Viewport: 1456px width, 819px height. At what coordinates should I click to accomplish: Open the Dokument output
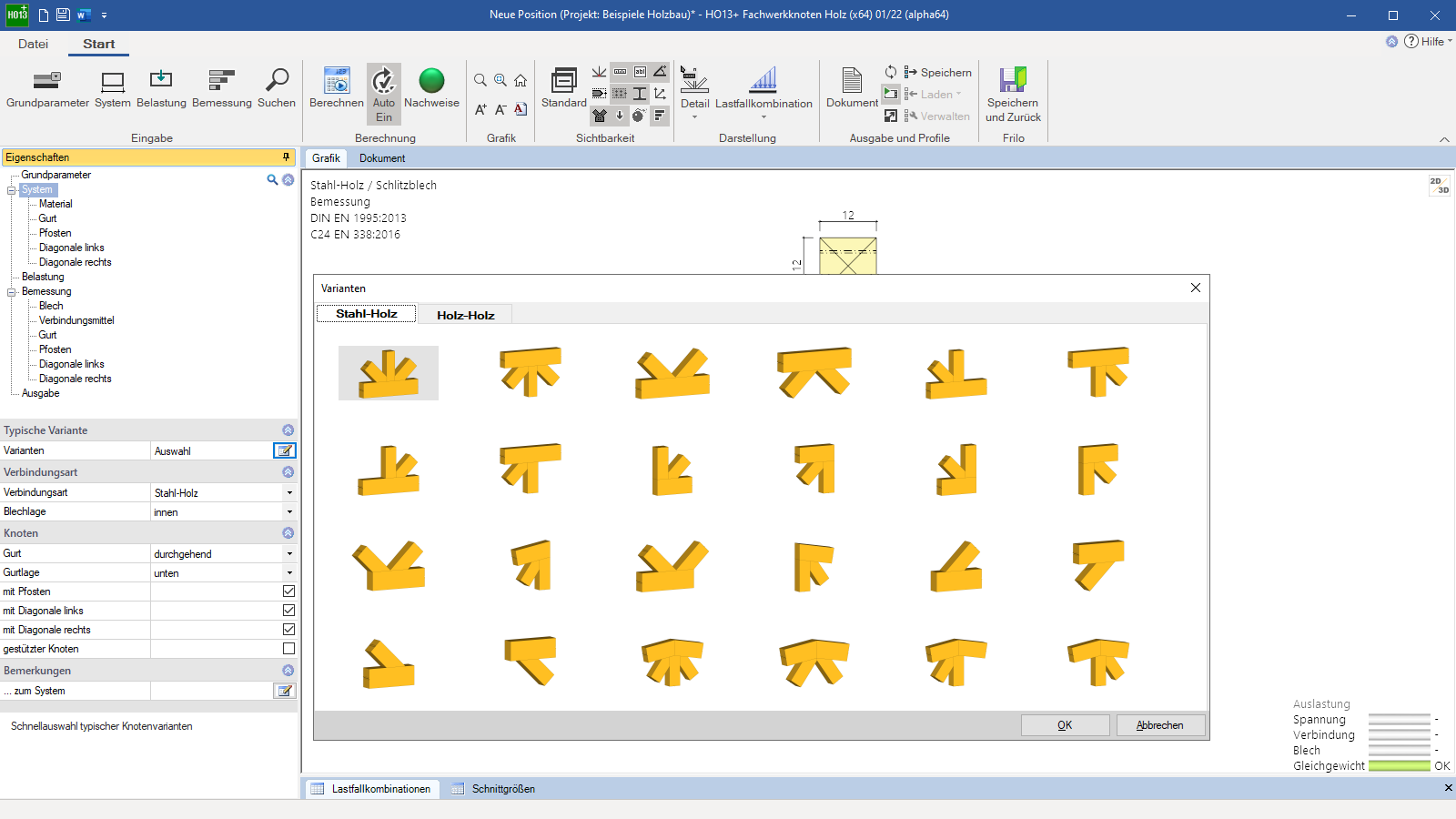(x=852, y=88)
